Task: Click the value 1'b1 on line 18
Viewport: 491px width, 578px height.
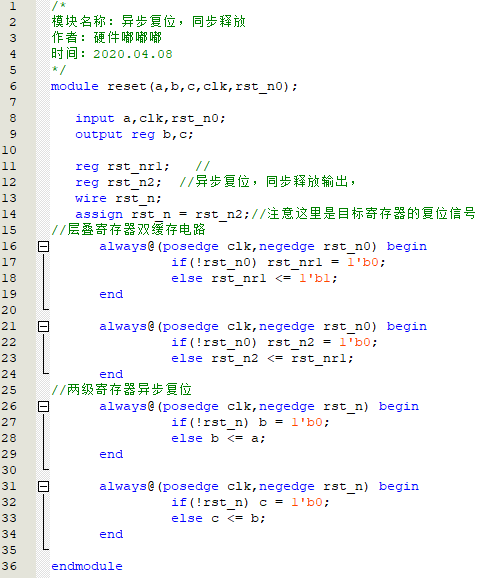Action: (x=315, y=278)
